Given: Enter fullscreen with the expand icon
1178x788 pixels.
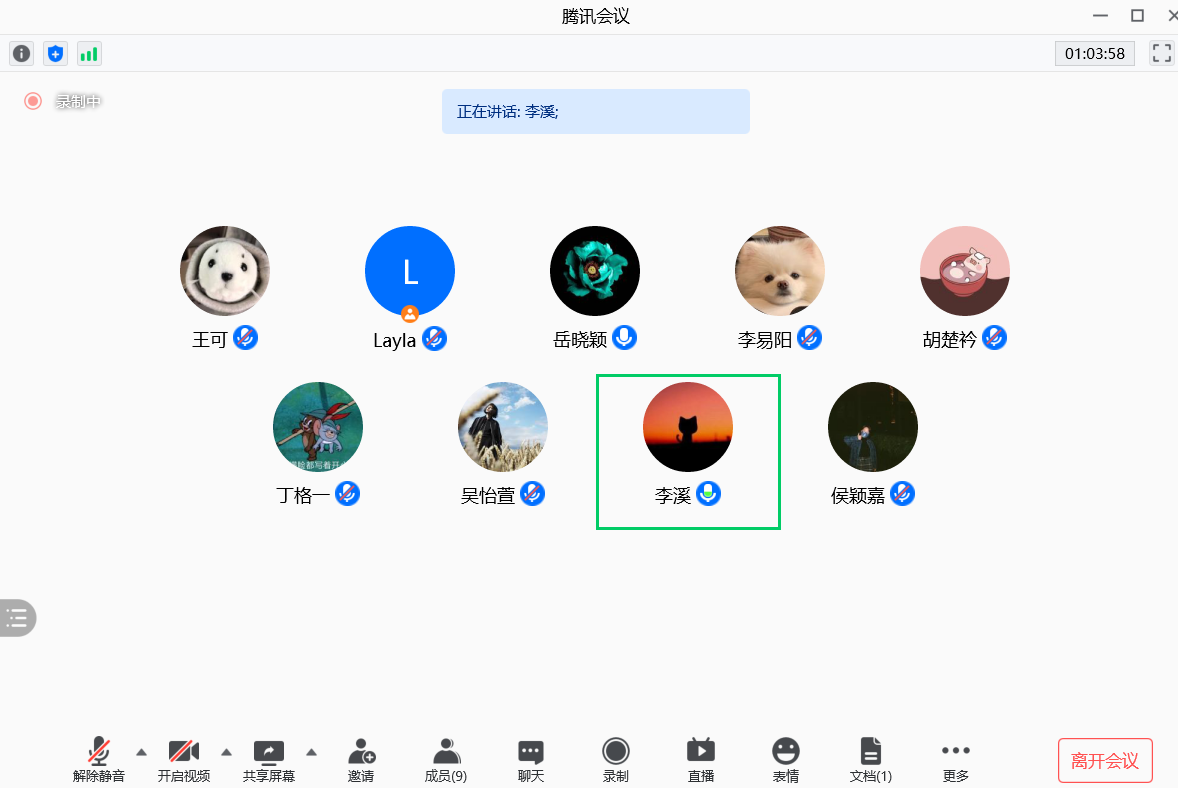Looking at the screenshot, I should pyautogui.click(x=1161, y=53).
